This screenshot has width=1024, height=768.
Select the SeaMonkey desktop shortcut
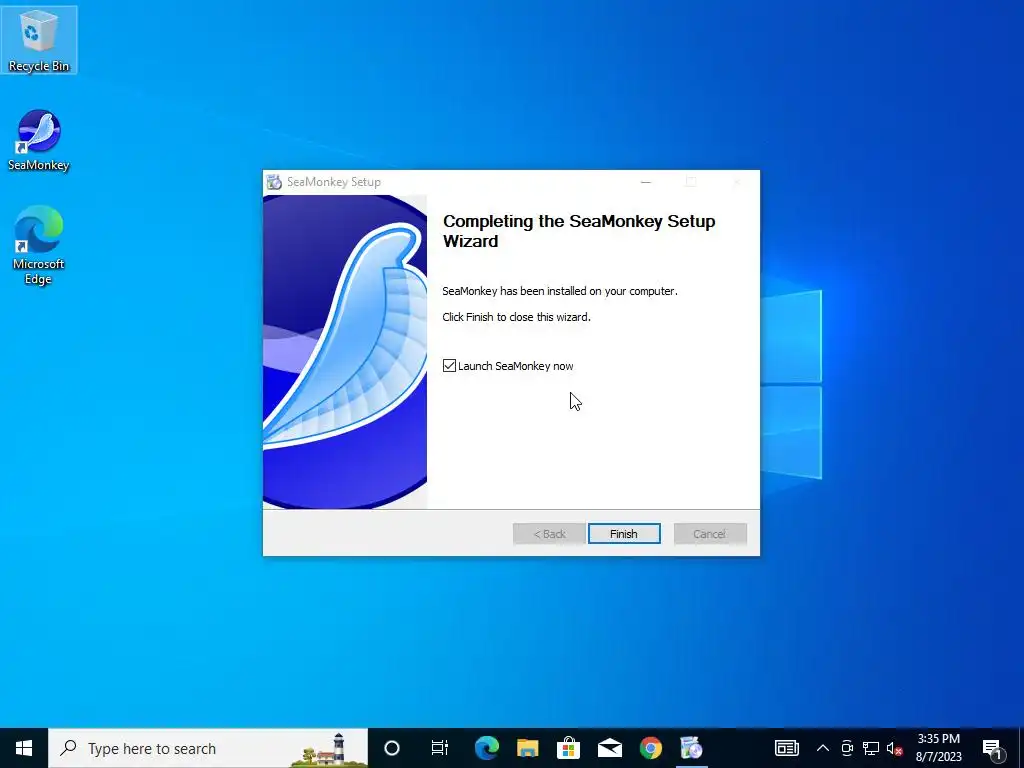coord(39,140)
